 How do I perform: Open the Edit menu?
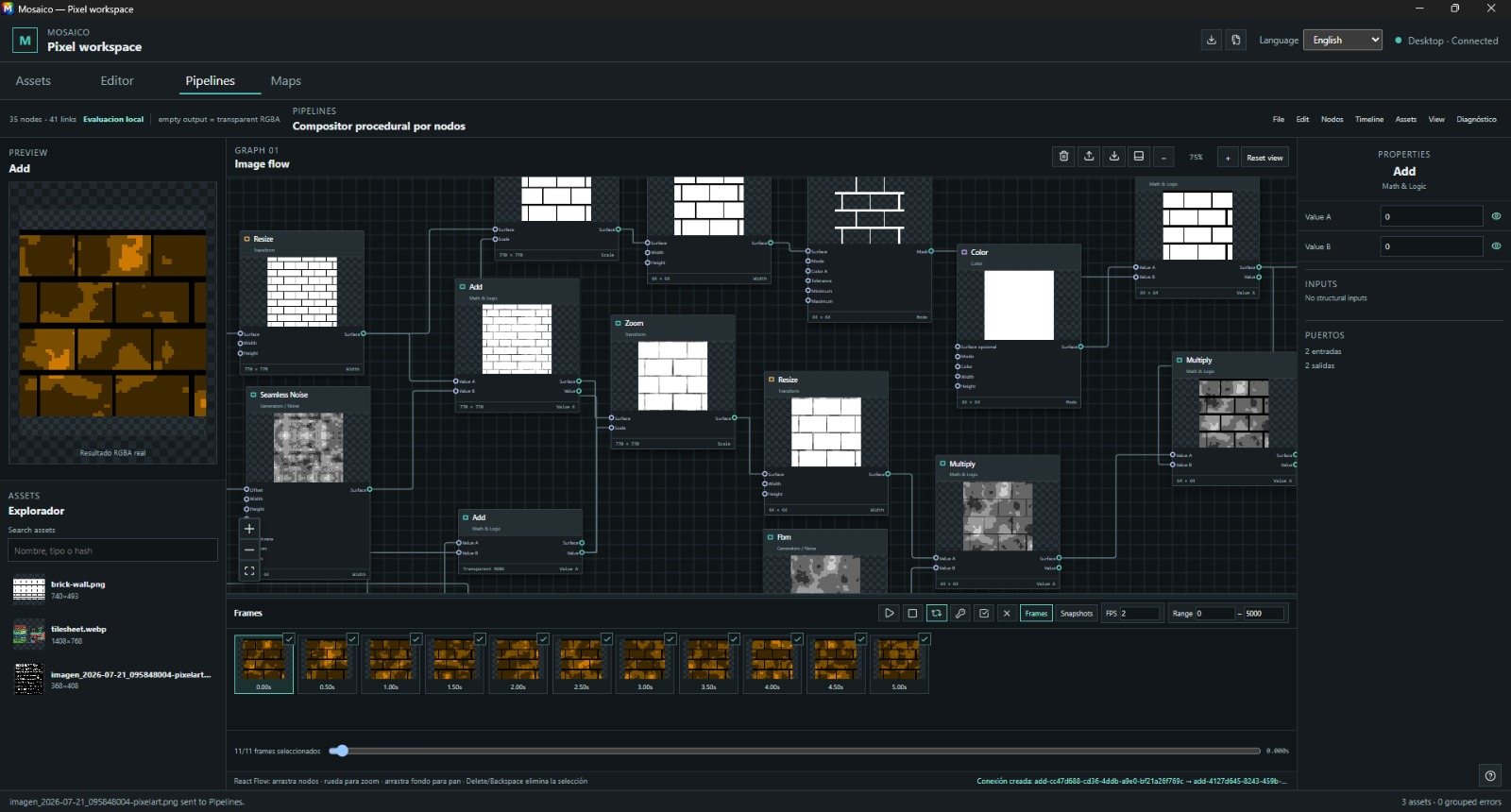pos(1302,119)
